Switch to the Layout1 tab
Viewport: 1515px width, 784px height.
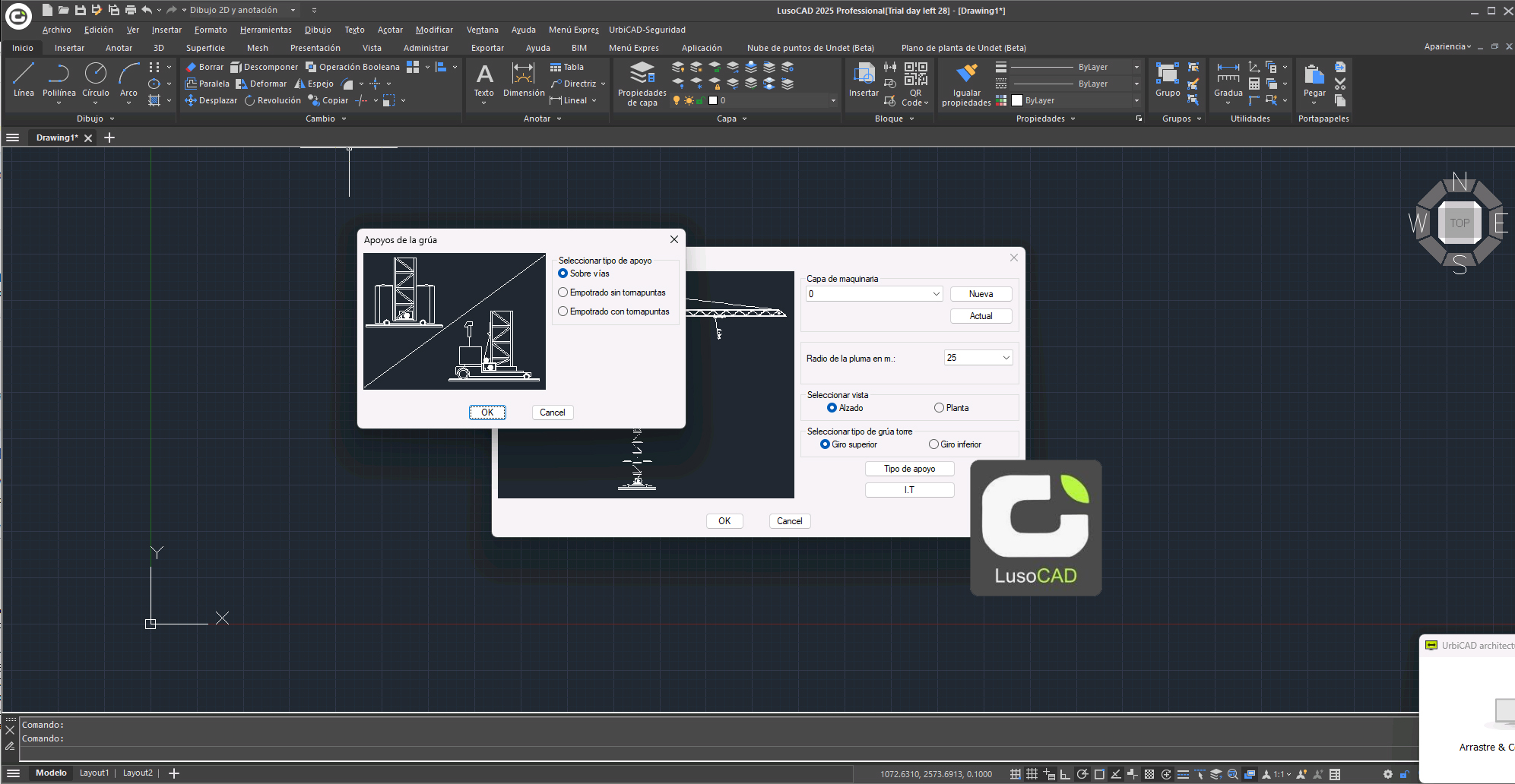point(94,773)
